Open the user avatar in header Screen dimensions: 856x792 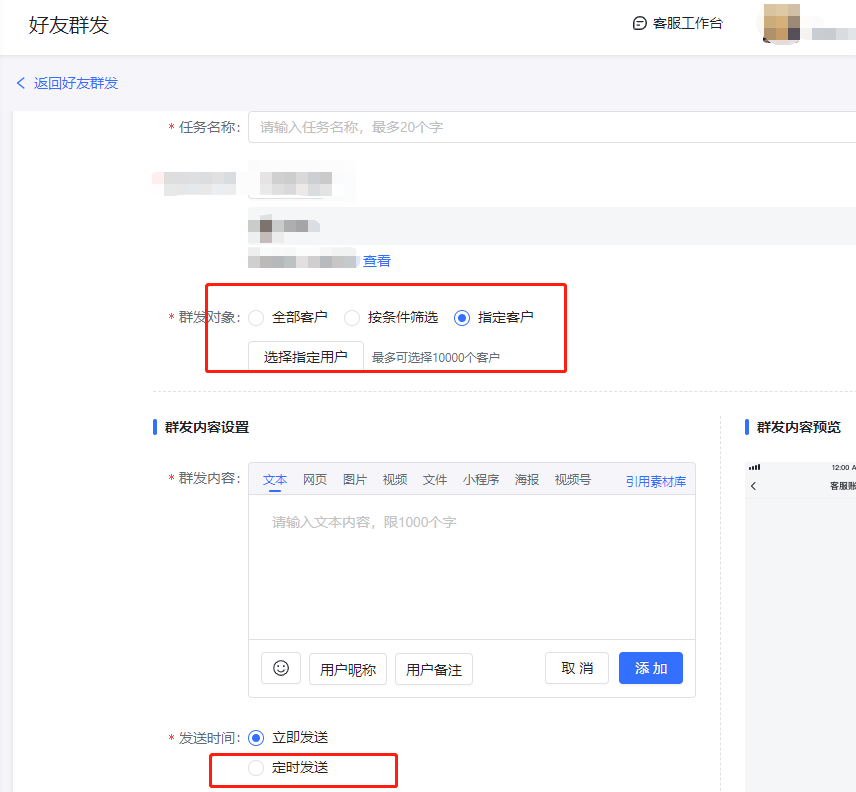click(781, 23)
